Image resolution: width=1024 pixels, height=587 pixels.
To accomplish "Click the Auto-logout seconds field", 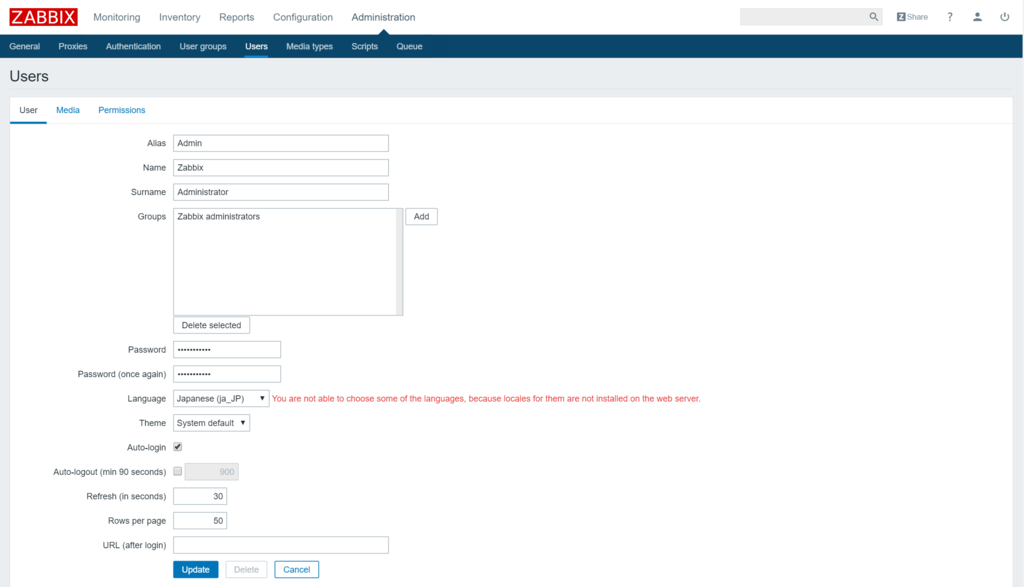I will [212, 471].
